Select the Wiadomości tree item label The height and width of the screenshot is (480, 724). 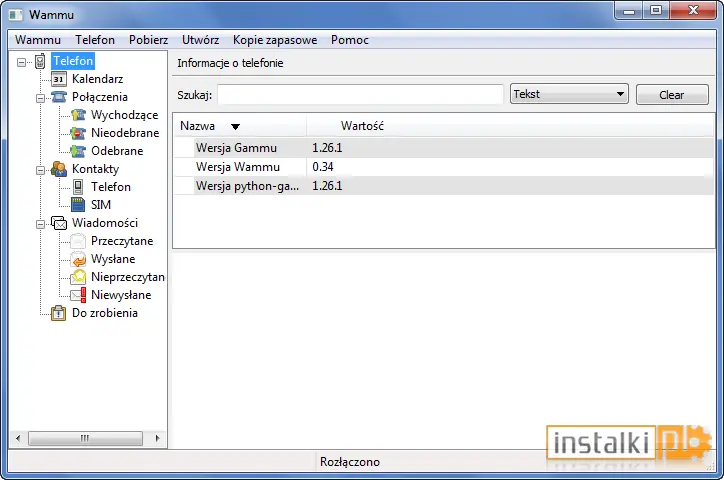coord(105,223)
